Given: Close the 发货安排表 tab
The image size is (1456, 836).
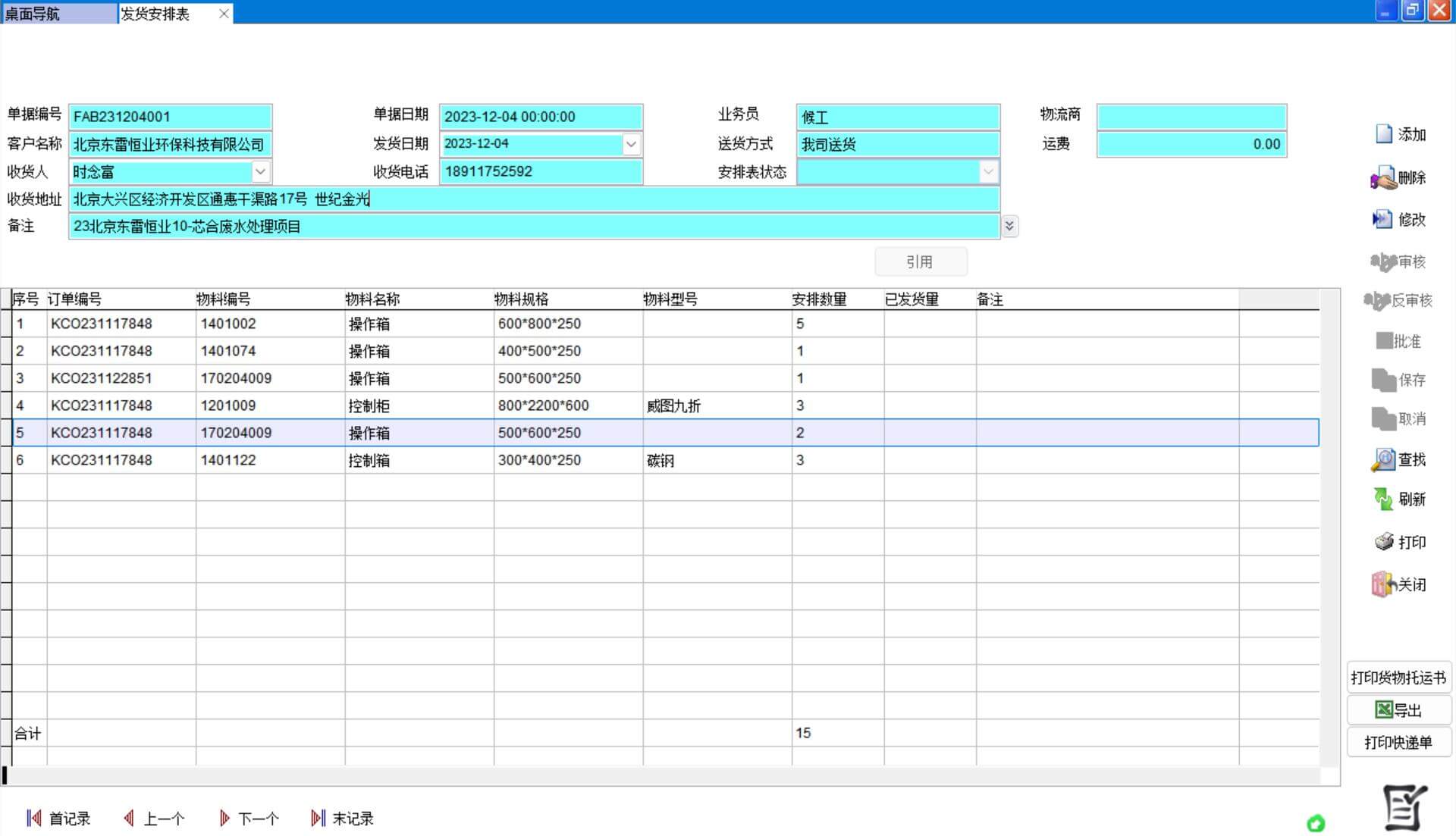Looking at the screenshot, I should click(x=224, y=14).
